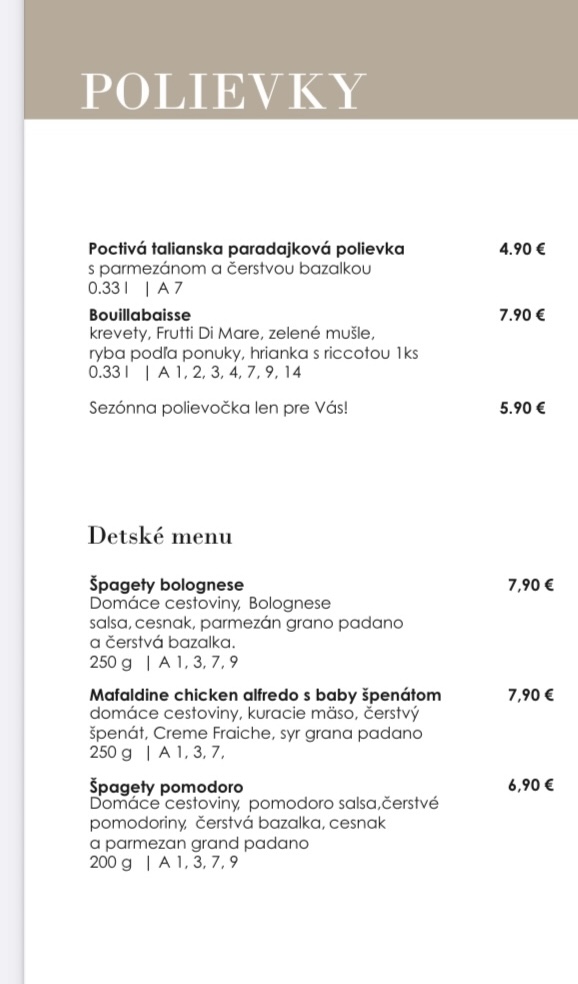Click the Detské menu heading
Image resolution: width=578 pixels, height=984 pixels.
[160, 536]
